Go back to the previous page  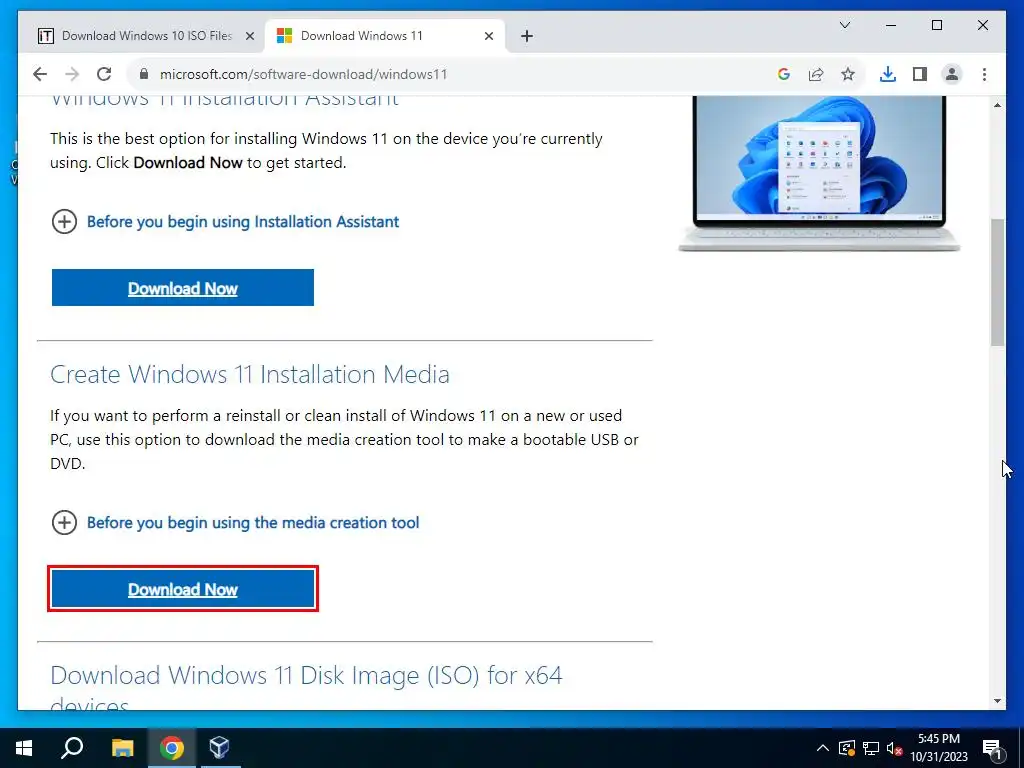click(x=40, y=74)
